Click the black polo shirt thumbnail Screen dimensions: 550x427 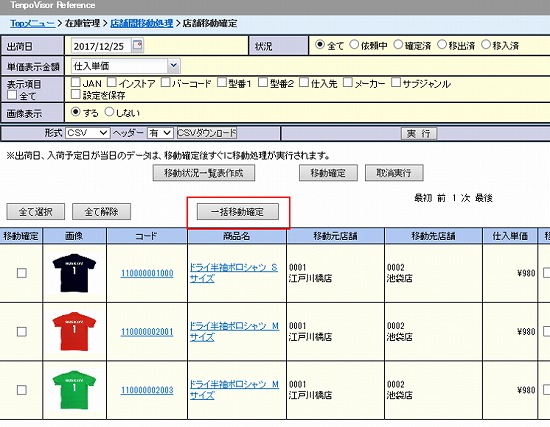tap(74, 273)
